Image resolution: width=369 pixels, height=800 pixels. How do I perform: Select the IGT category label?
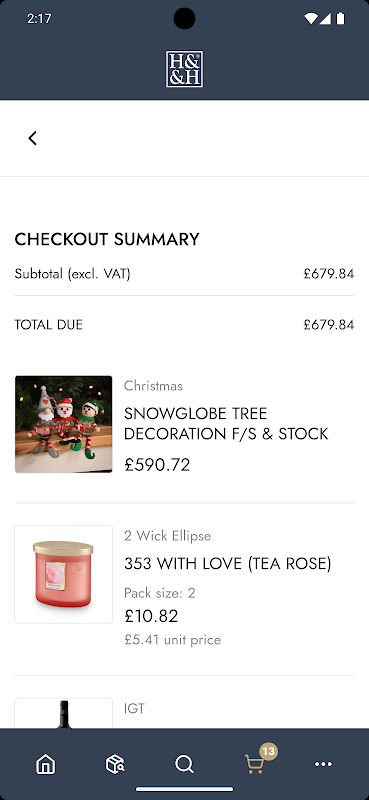[x=134, y=708]
